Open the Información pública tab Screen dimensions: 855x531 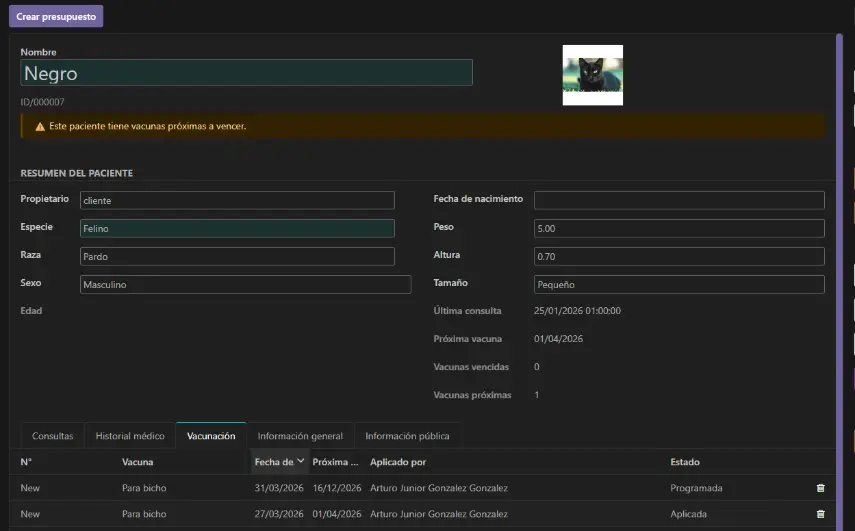point(407,436)
